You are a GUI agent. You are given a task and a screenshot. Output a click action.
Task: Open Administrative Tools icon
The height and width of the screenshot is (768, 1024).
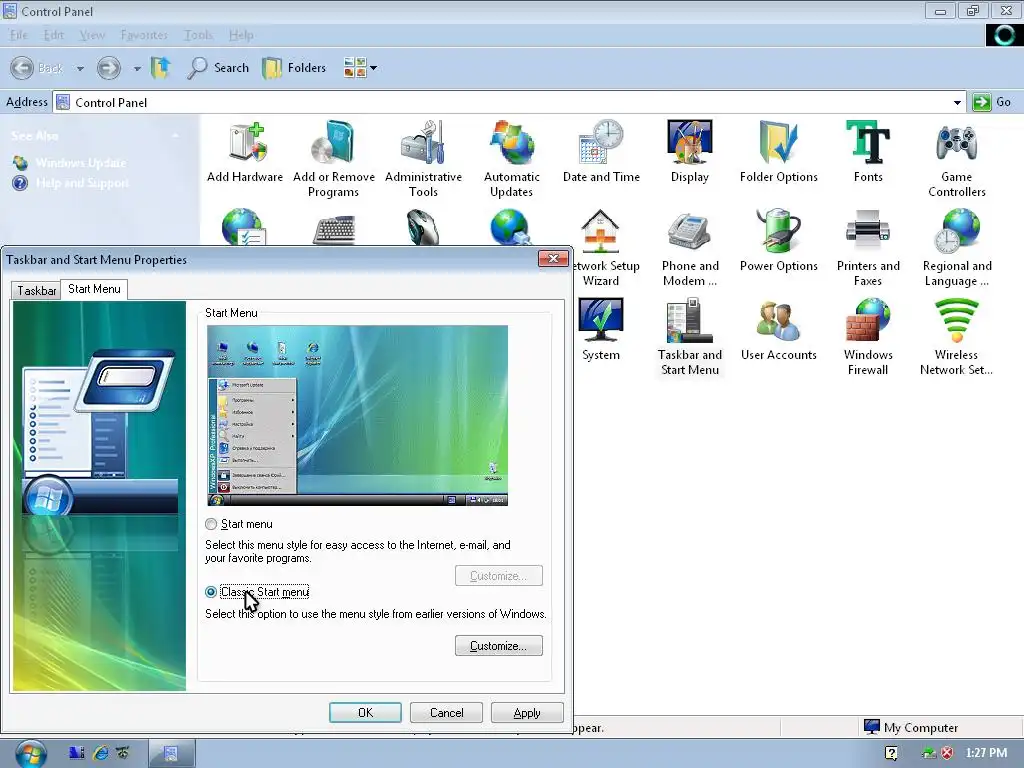click(x=423, y=159)
